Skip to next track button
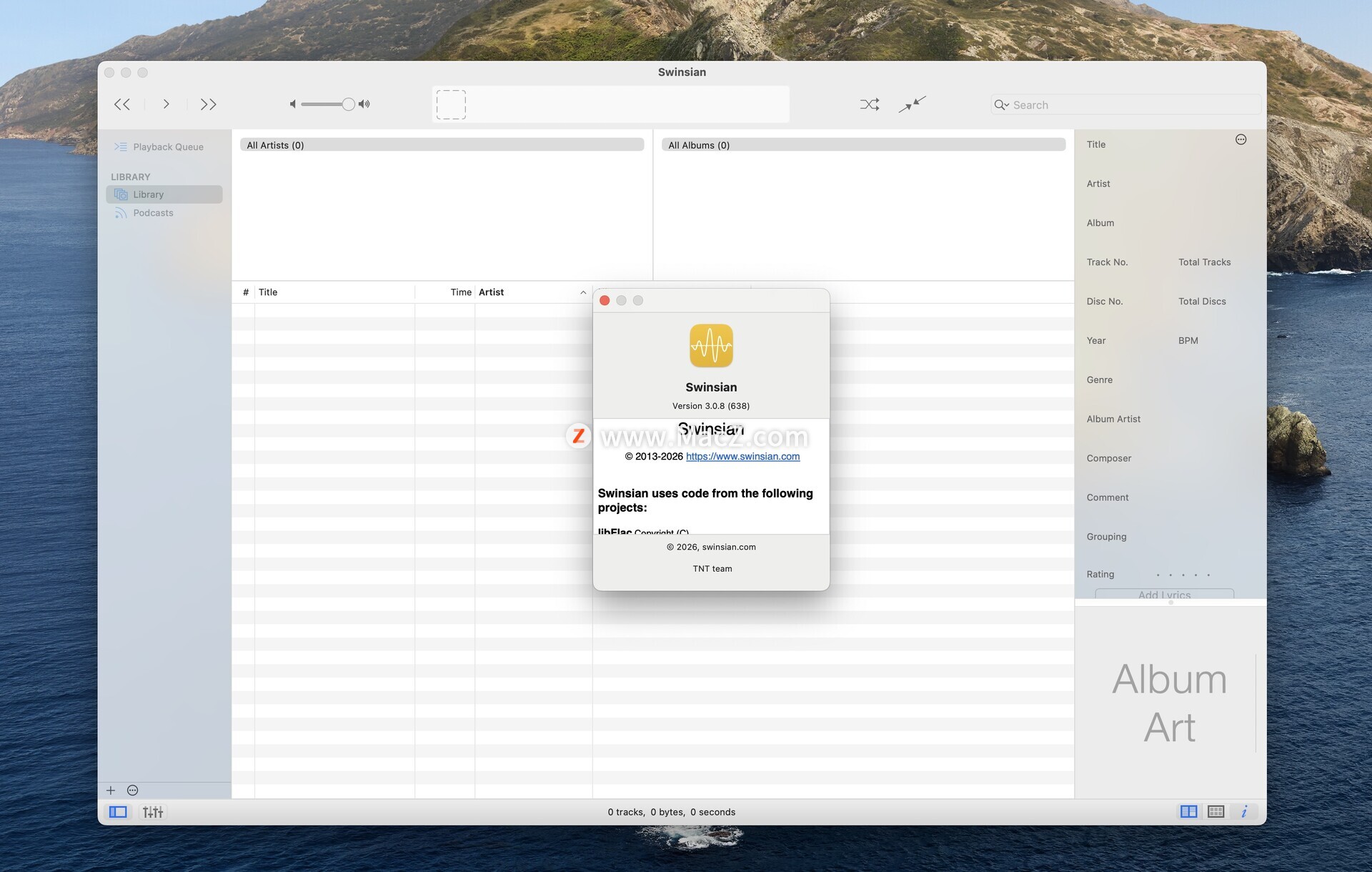Viewport: 1372px width, 872px height. click(208, 104)
